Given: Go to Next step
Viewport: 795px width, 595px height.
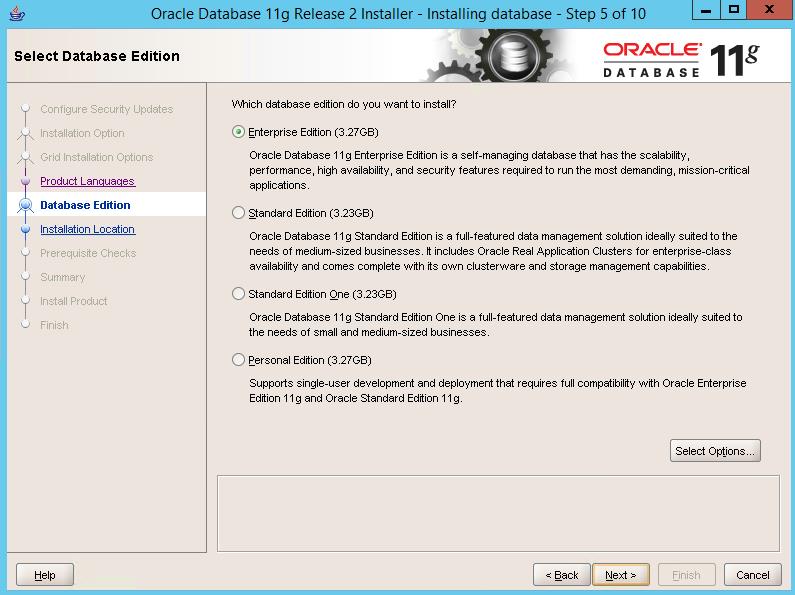Looking at the screenshot, I should pyautogui.click(x=621, y=575).
